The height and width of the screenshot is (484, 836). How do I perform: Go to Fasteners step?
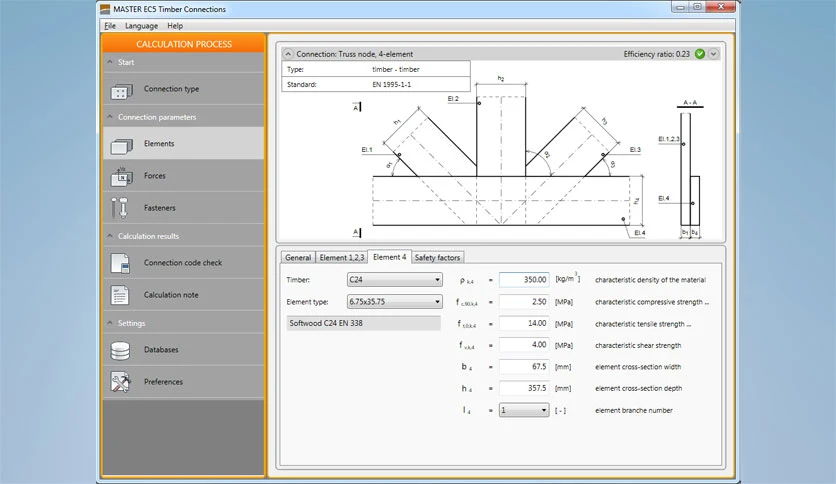(x=183, y=208)
